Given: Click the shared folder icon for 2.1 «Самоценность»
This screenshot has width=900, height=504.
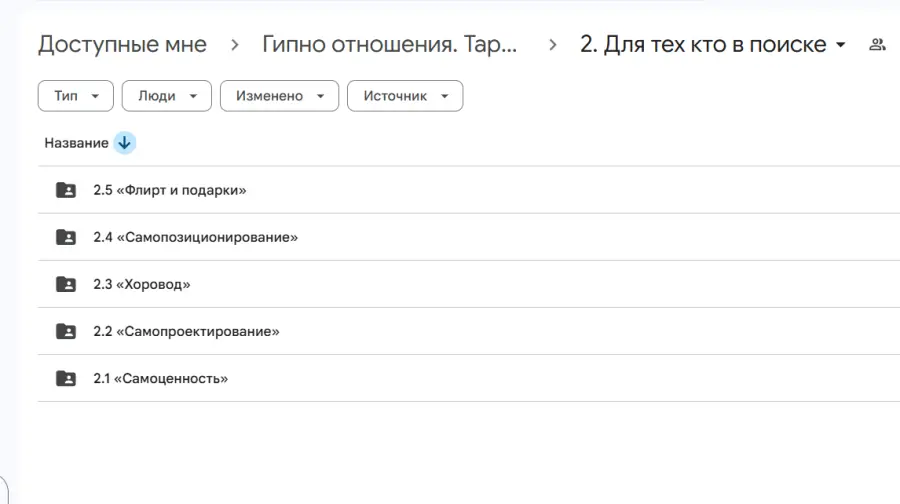Looking at the screenshot, I should click(x=65, y=378).
